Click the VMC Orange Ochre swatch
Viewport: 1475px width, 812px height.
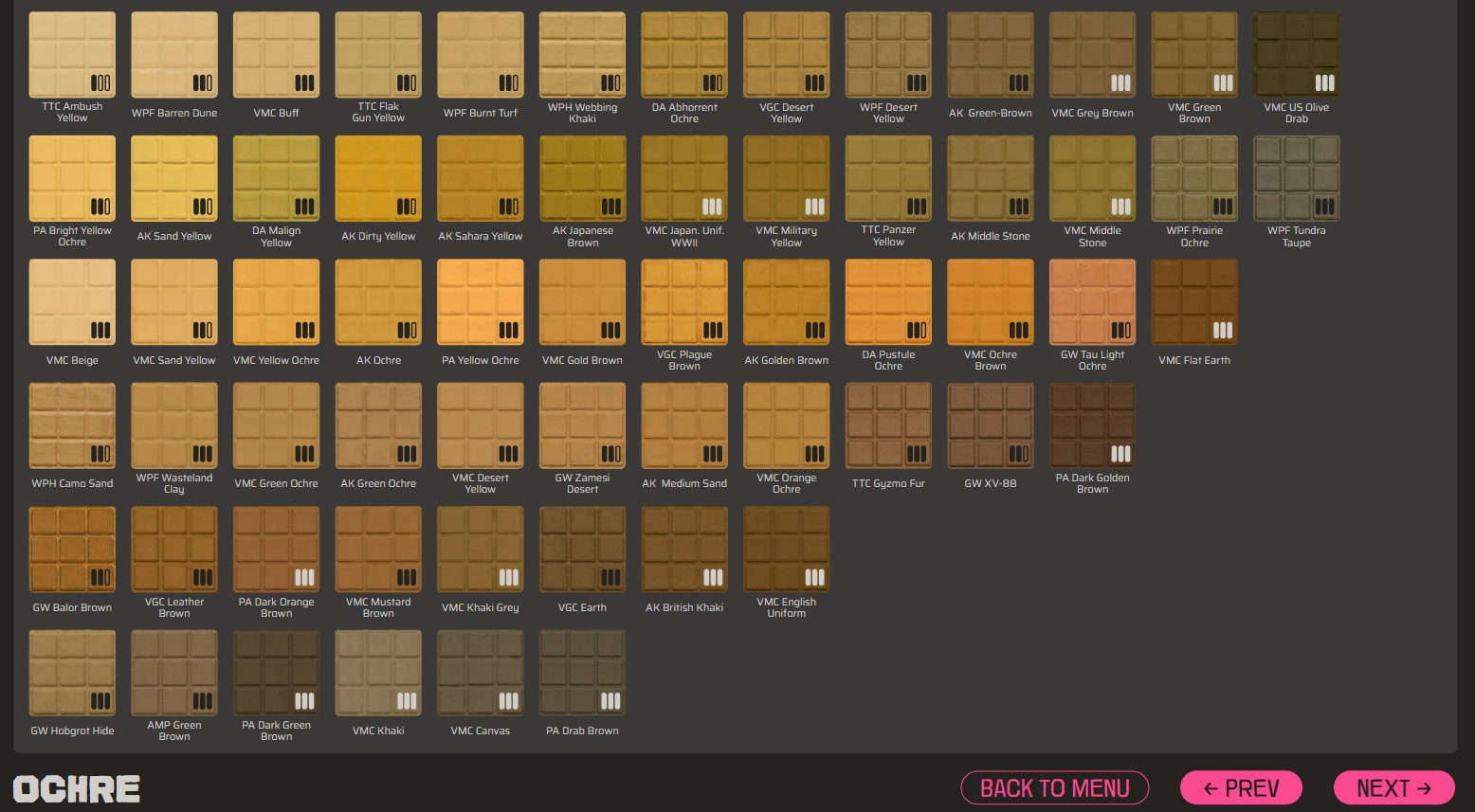pos(787,426)
